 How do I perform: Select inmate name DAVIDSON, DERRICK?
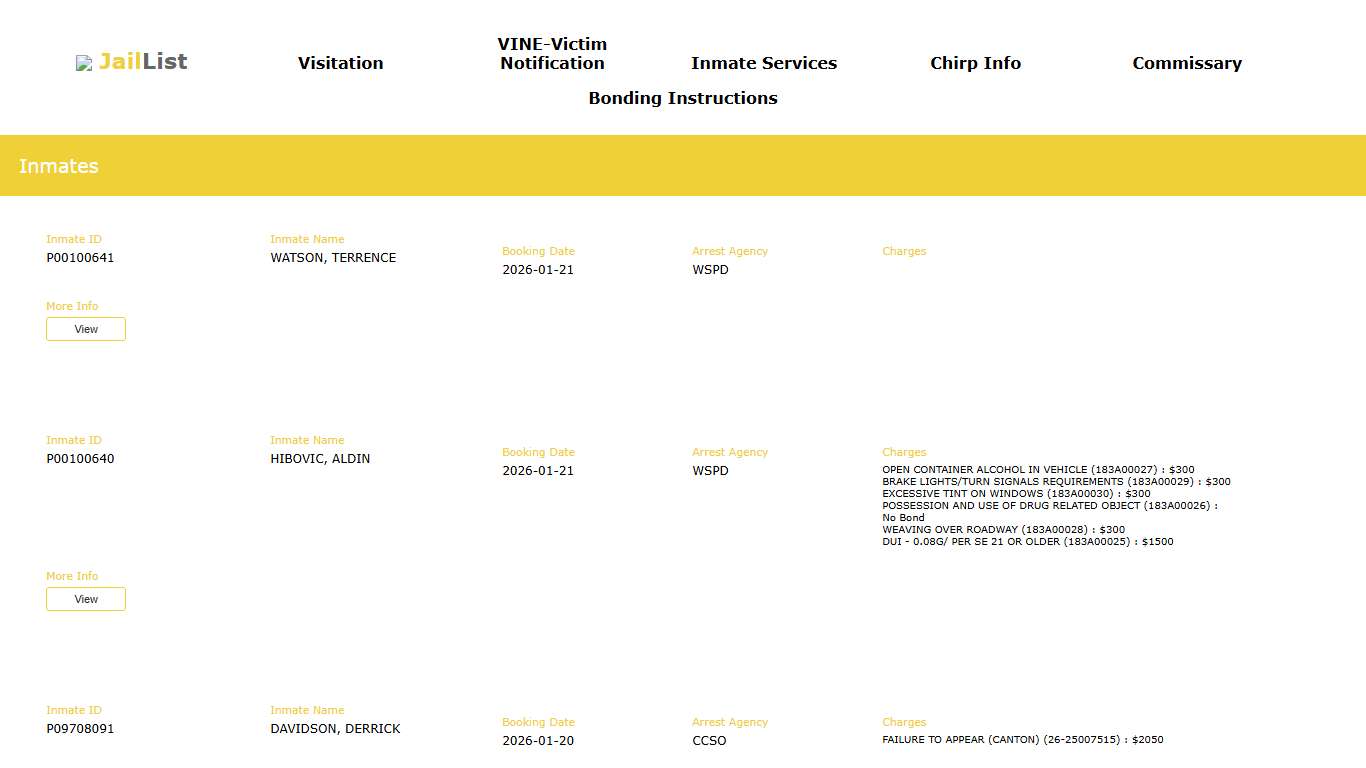click(335, 728)
